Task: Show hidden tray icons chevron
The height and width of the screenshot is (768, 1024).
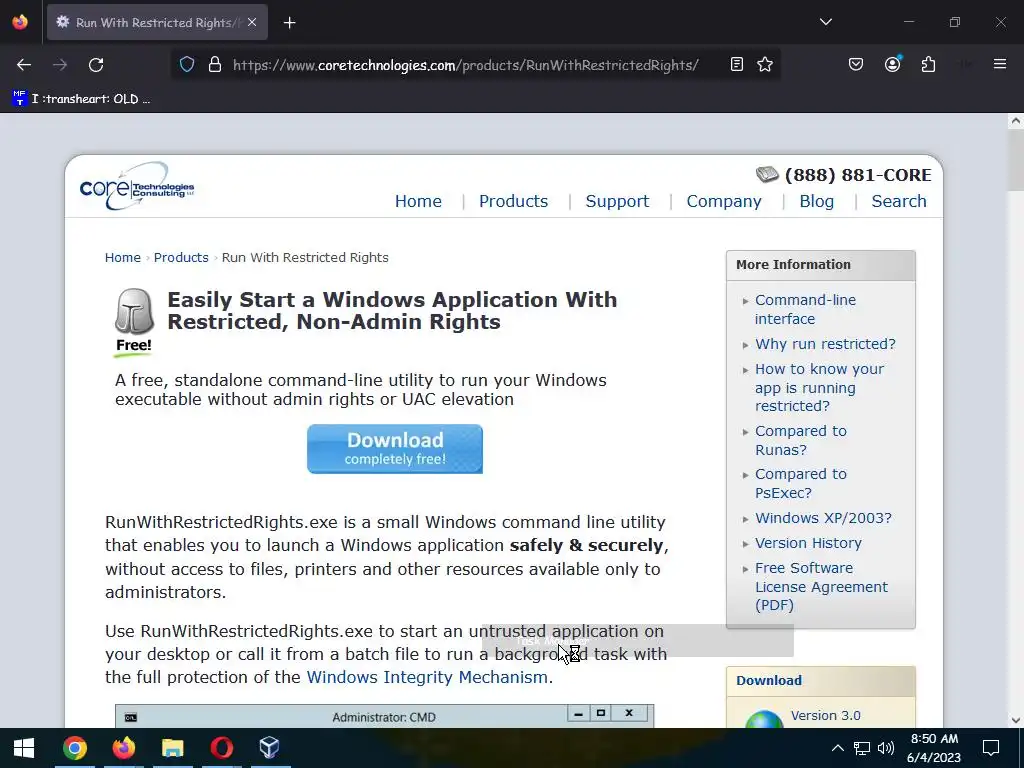Action: click(x=837, y=748)
